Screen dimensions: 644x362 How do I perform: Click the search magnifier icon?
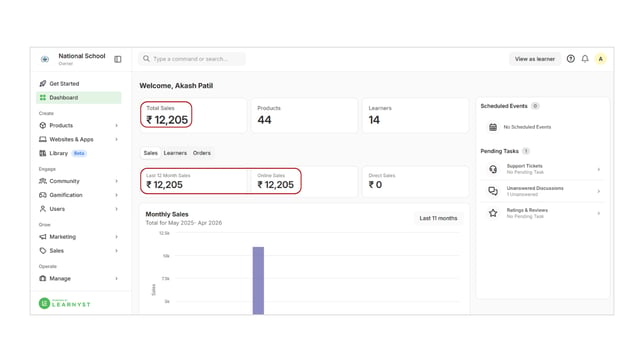pyautogui.click(x=146, y=59)
